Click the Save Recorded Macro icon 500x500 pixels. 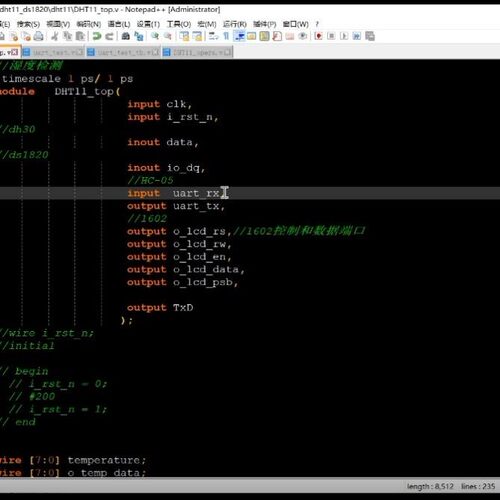[370, 36]
